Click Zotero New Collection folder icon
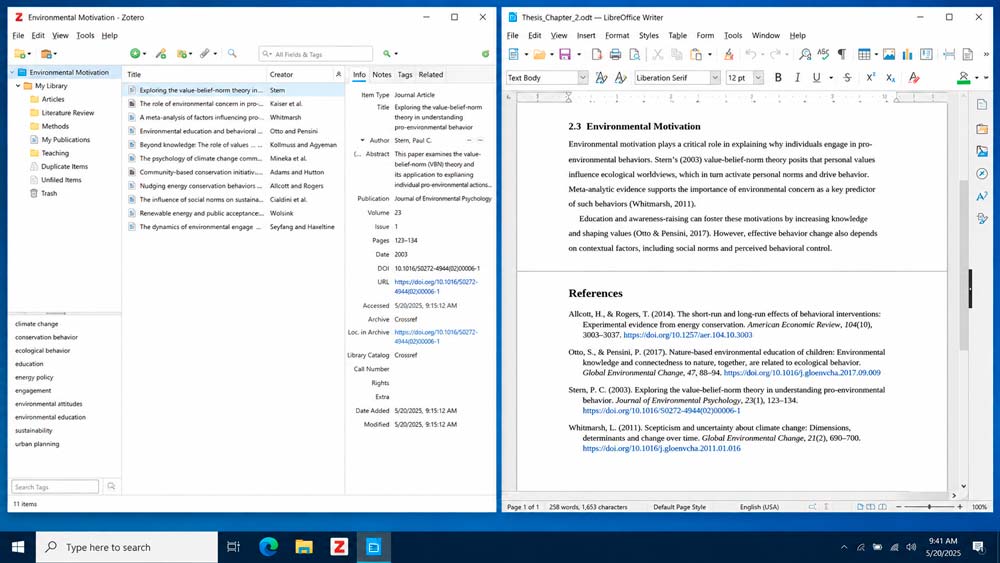 (20, 54)
